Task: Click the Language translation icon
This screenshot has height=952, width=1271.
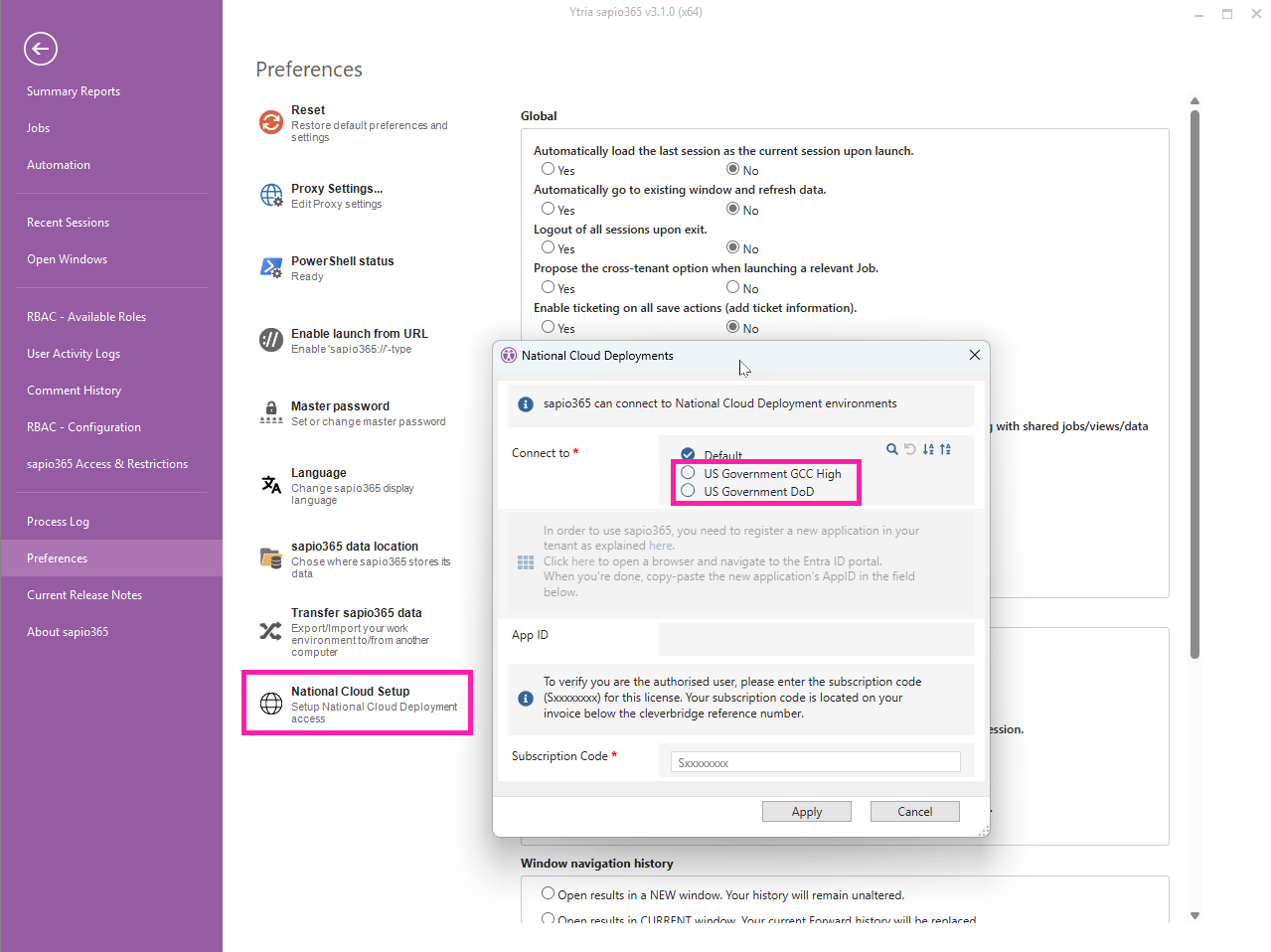Action: (270, 485)
